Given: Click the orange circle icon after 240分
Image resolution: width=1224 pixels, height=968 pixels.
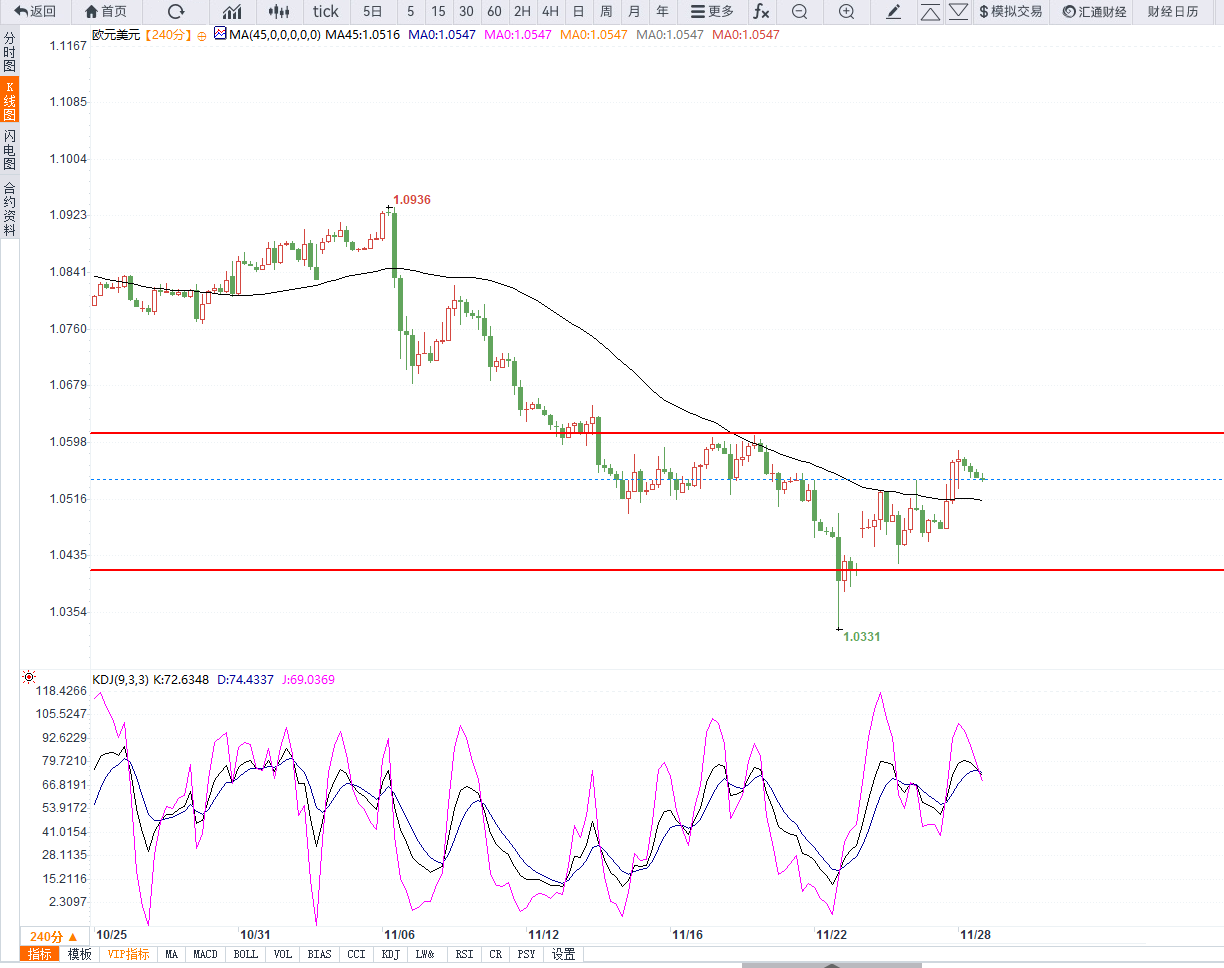Looking at the screenshot, I should point(200,35).
